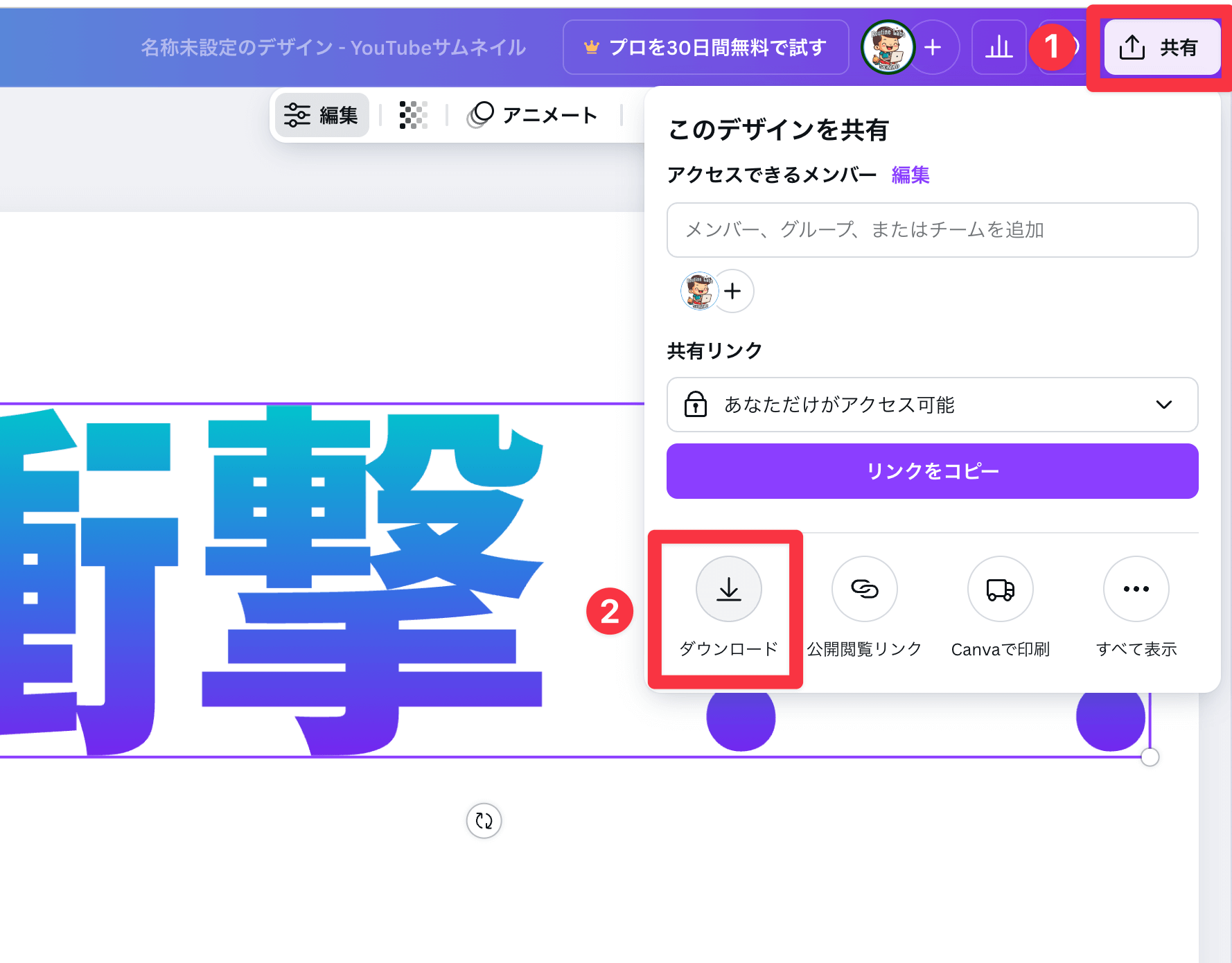Viewport: 1232px width, 963px height.
Task: Select the Canva print truck icon
Action: tap(1000, 590)
